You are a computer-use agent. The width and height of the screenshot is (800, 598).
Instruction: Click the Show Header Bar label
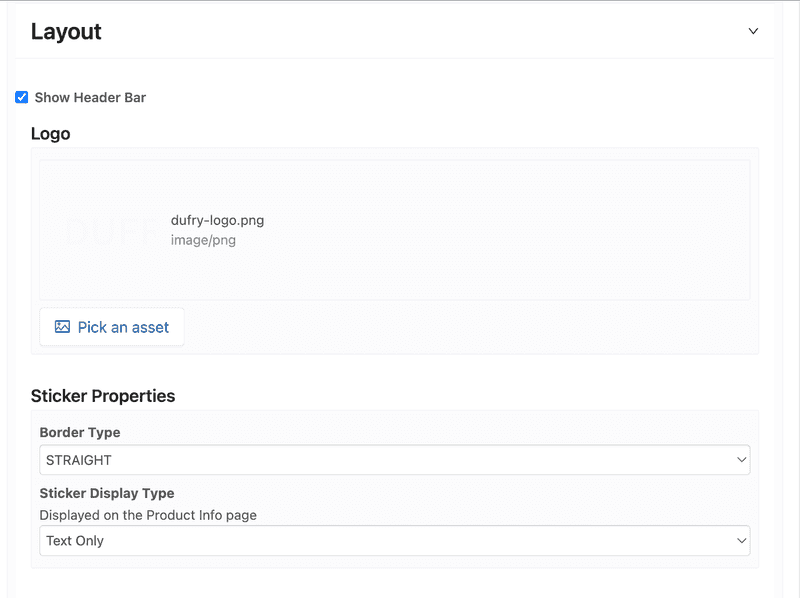click(90, 97)
